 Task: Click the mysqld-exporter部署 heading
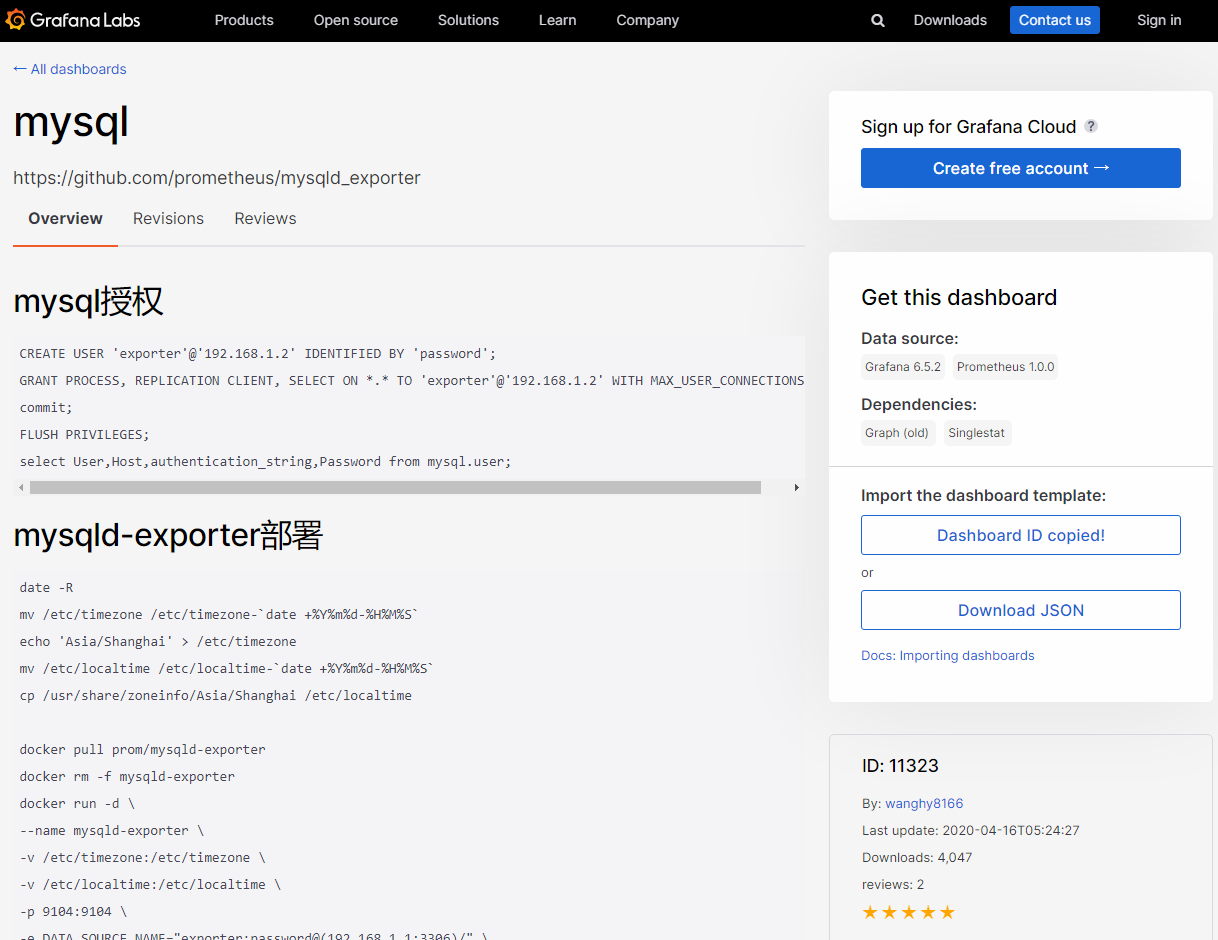(168, 535)
